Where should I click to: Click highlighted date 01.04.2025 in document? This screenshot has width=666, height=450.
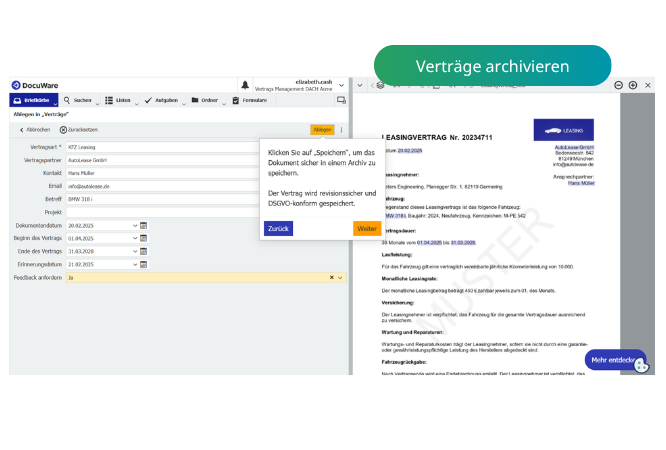click(429, 243)
